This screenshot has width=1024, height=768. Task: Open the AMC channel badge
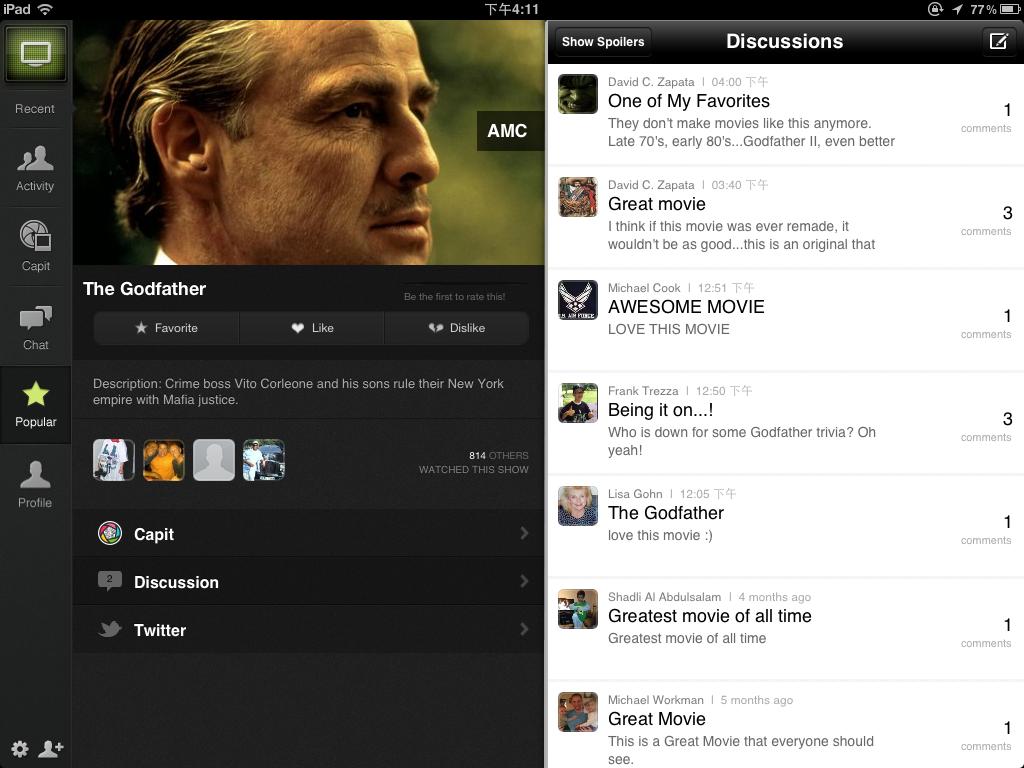509,131
